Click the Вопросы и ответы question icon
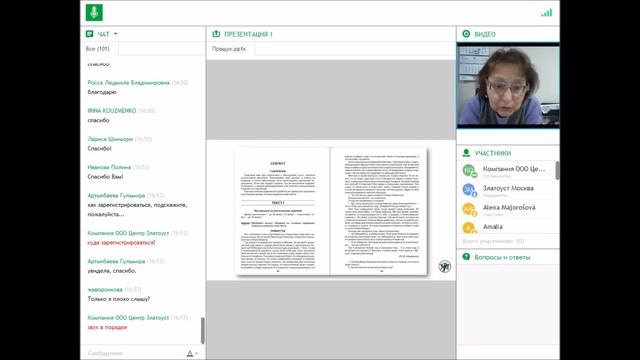 (466, 257)
